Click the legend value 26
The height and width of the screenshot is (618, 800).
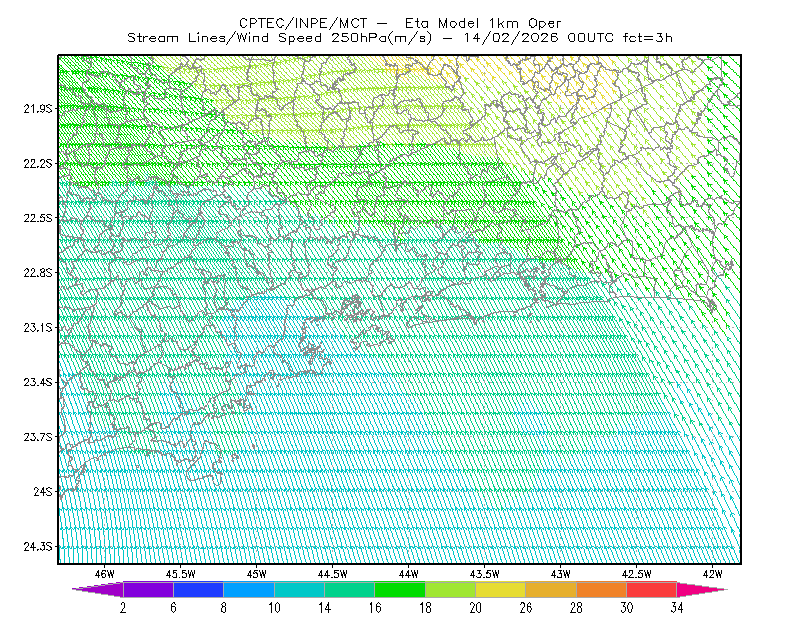click(x=526, y=608)
